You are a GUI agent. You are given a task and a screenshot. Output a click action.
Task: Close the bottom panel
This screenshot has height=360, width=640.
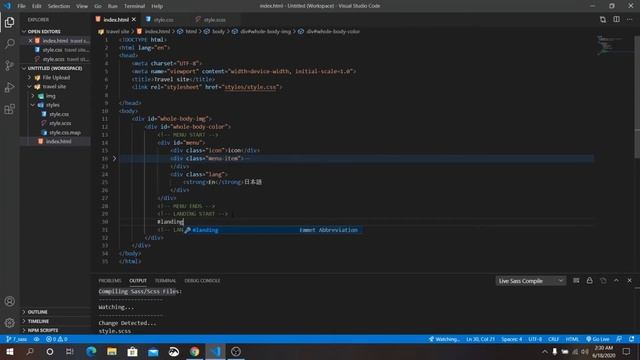[629, 280]
